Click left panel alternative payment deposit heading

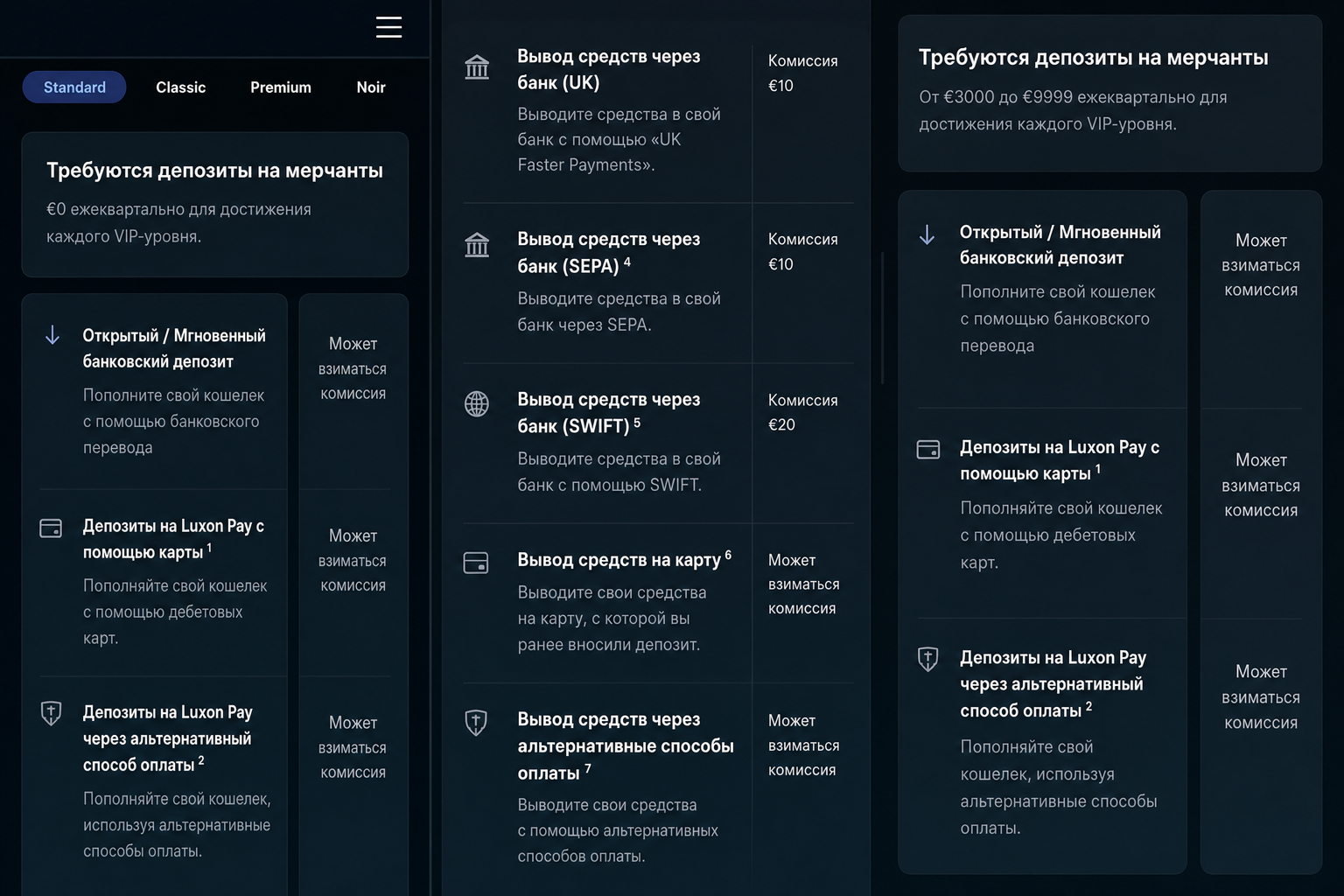pyautogui.click(x=167, y=738)
